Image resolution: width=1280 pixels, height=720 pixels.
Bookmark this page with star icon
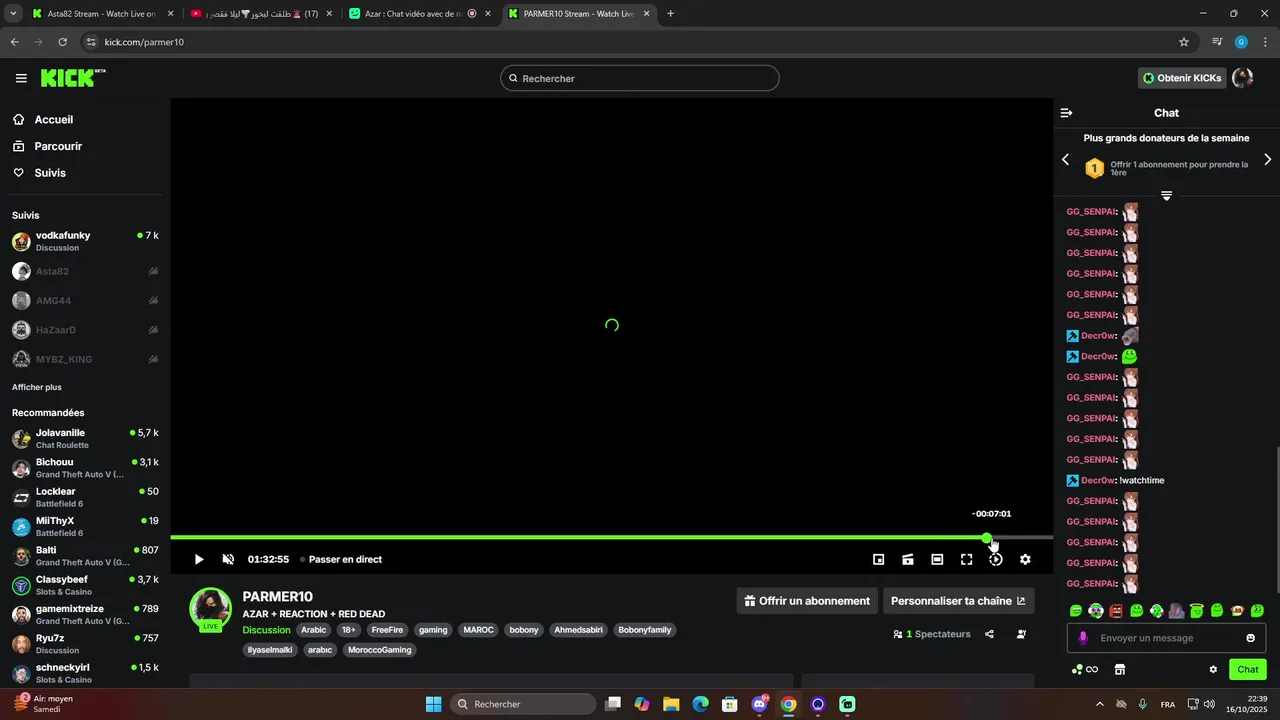pos(1184,42)
